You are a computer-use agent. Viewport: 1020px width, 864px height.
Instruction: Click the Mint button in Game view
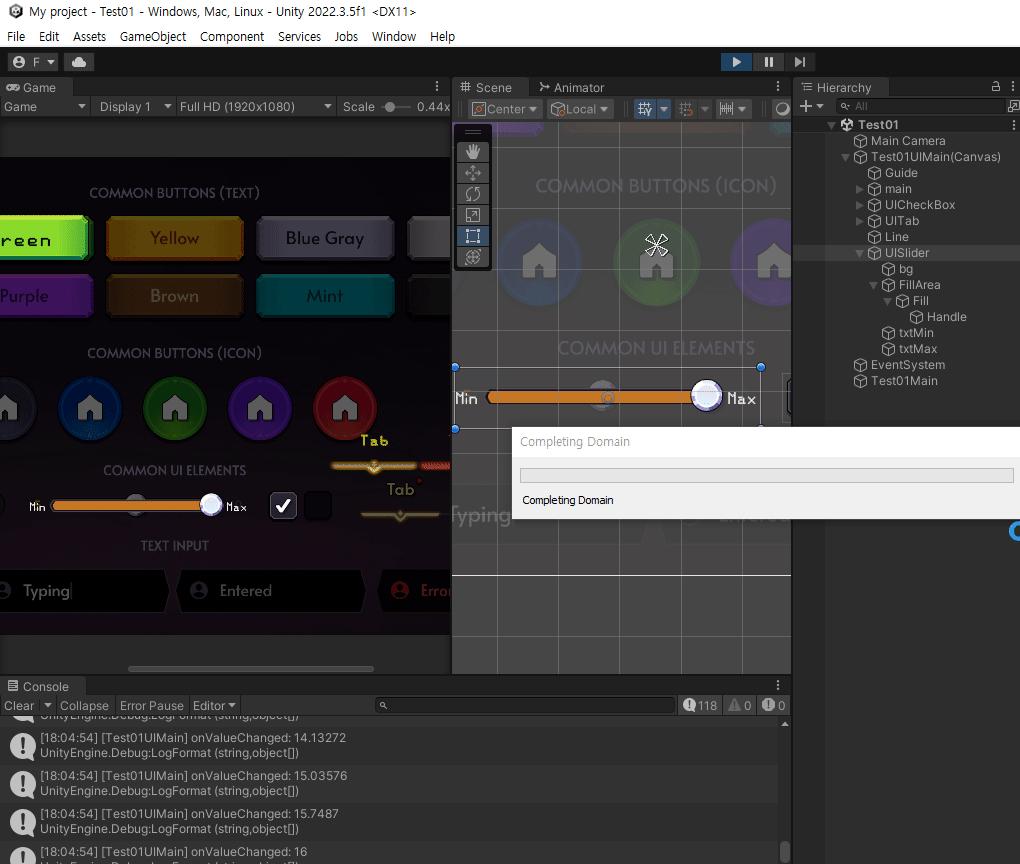pos(325,296)
